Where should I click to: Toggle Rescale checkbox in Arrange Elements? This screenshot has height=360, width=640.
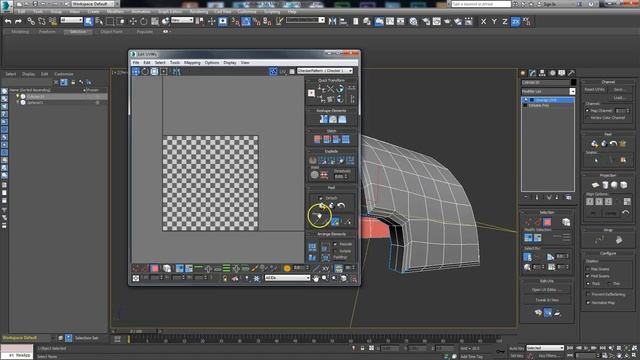(335, 244)
